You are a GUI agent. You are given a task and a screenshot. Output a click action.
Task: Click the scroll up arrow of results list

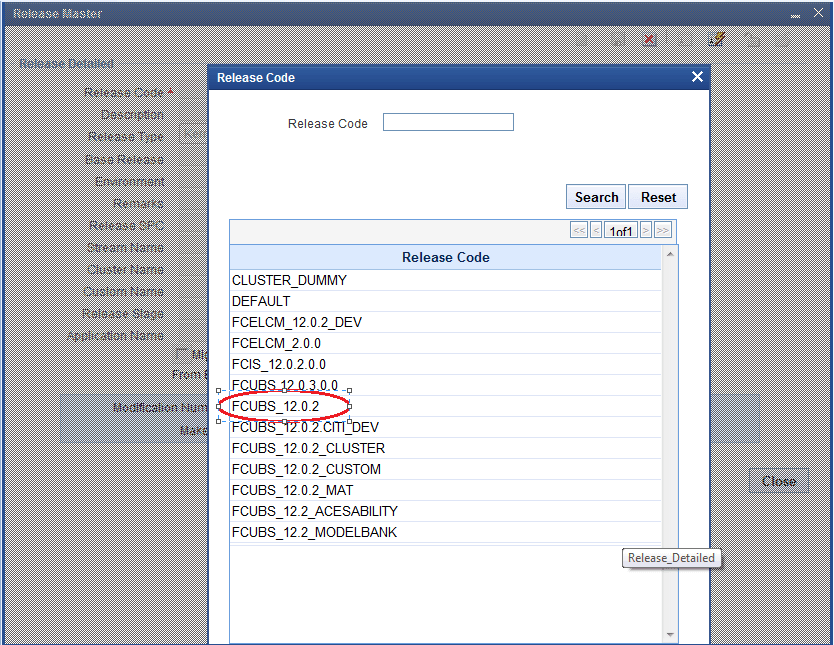click(670, 254)
